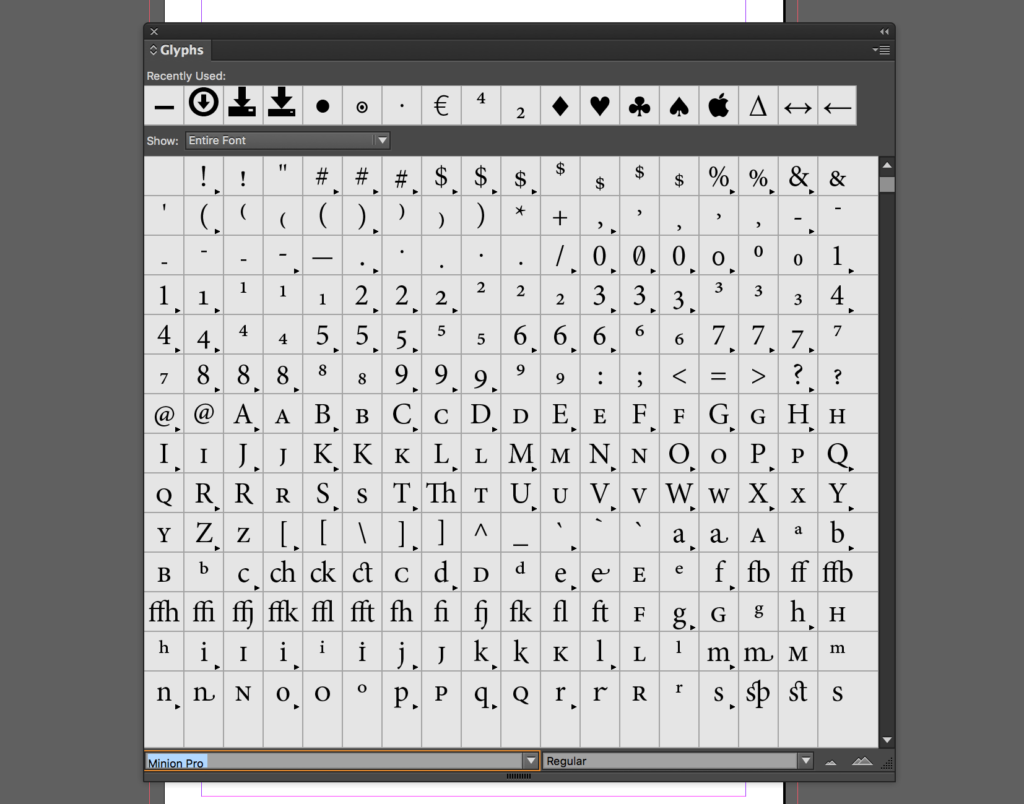Click the zoom-in icon to enlarge glyph previews
1024x804 pixels.
tap(862, 761)
